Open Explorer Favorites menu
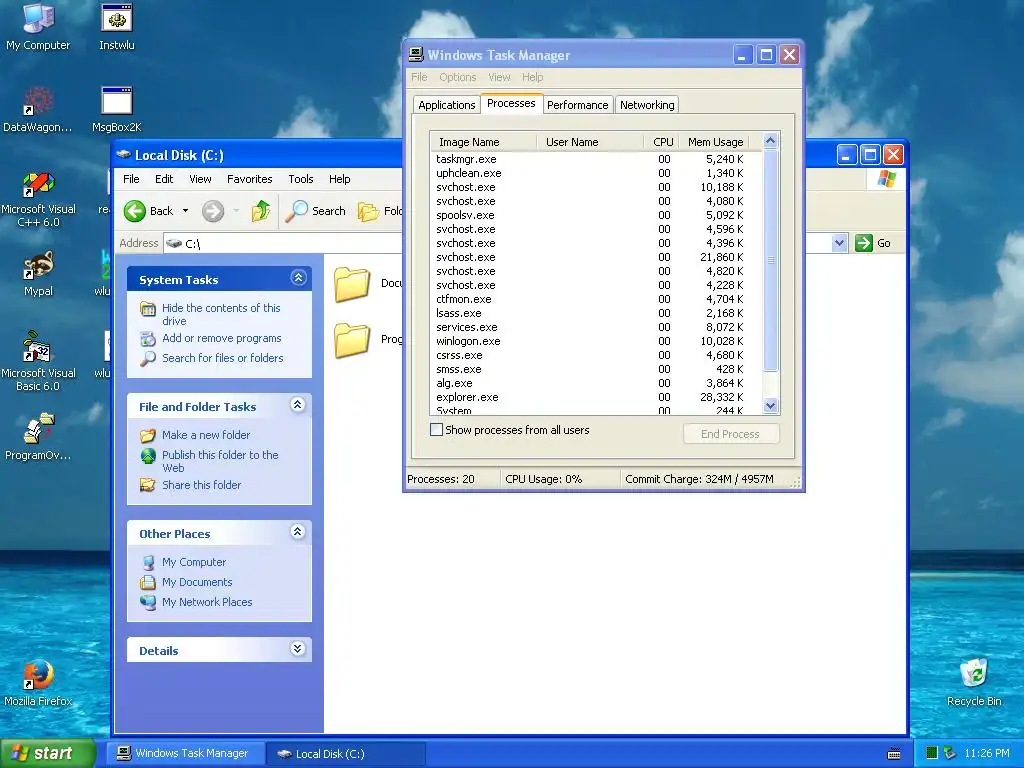This screenshot has height=768, width=1024. tap(249, 179)
